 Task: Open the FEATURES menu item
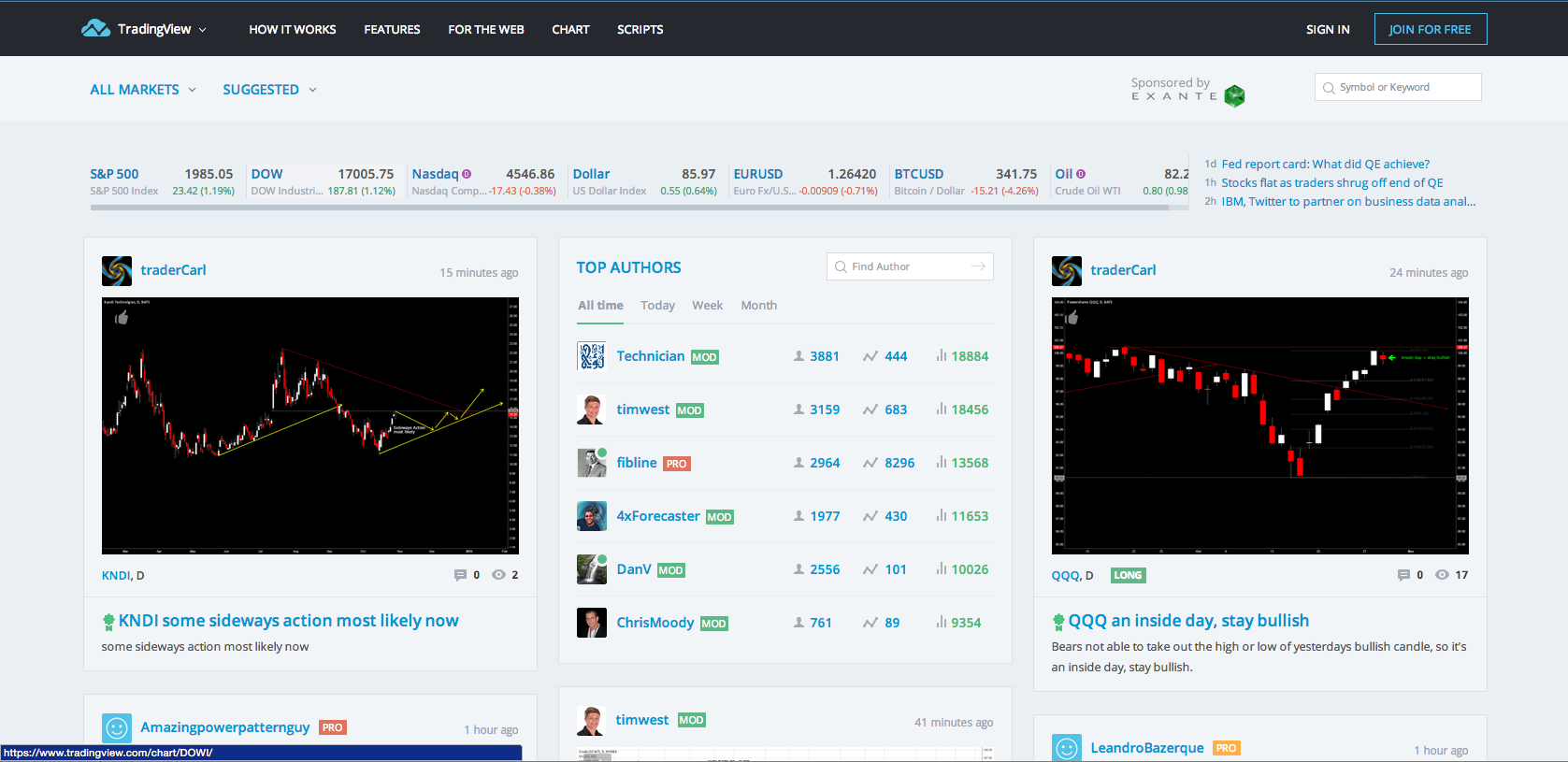392,30
